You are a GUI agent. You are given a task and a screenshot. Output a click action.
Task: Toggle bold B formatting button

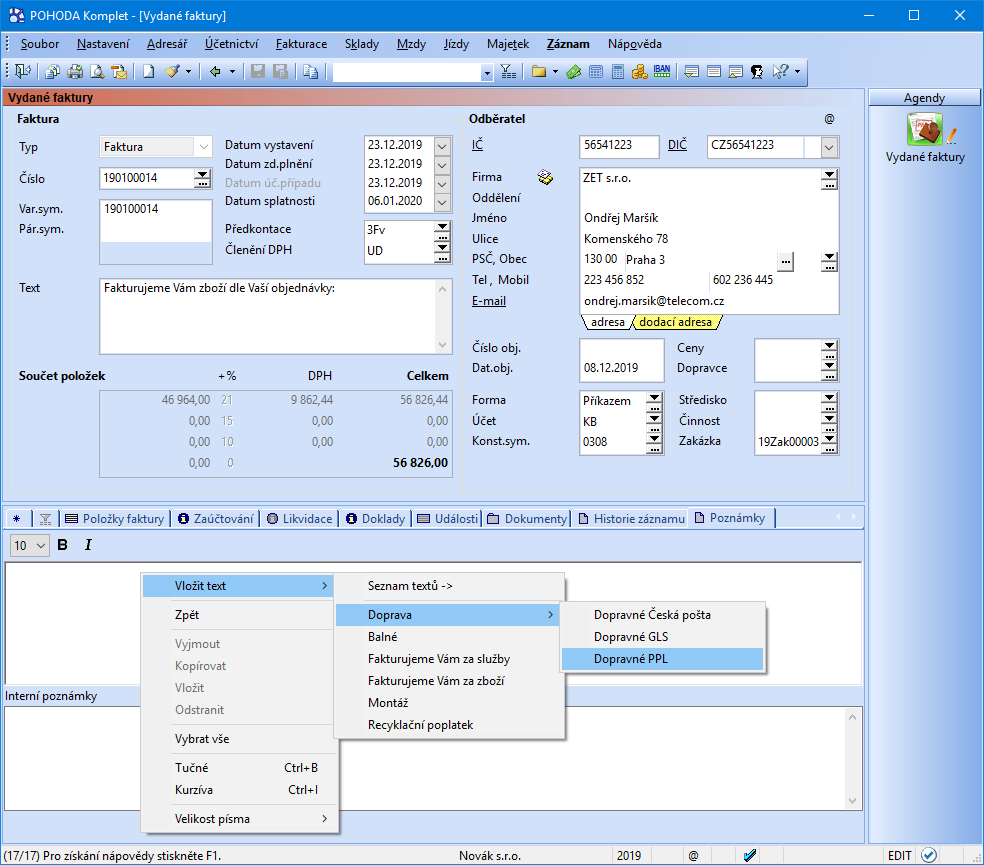62,545
